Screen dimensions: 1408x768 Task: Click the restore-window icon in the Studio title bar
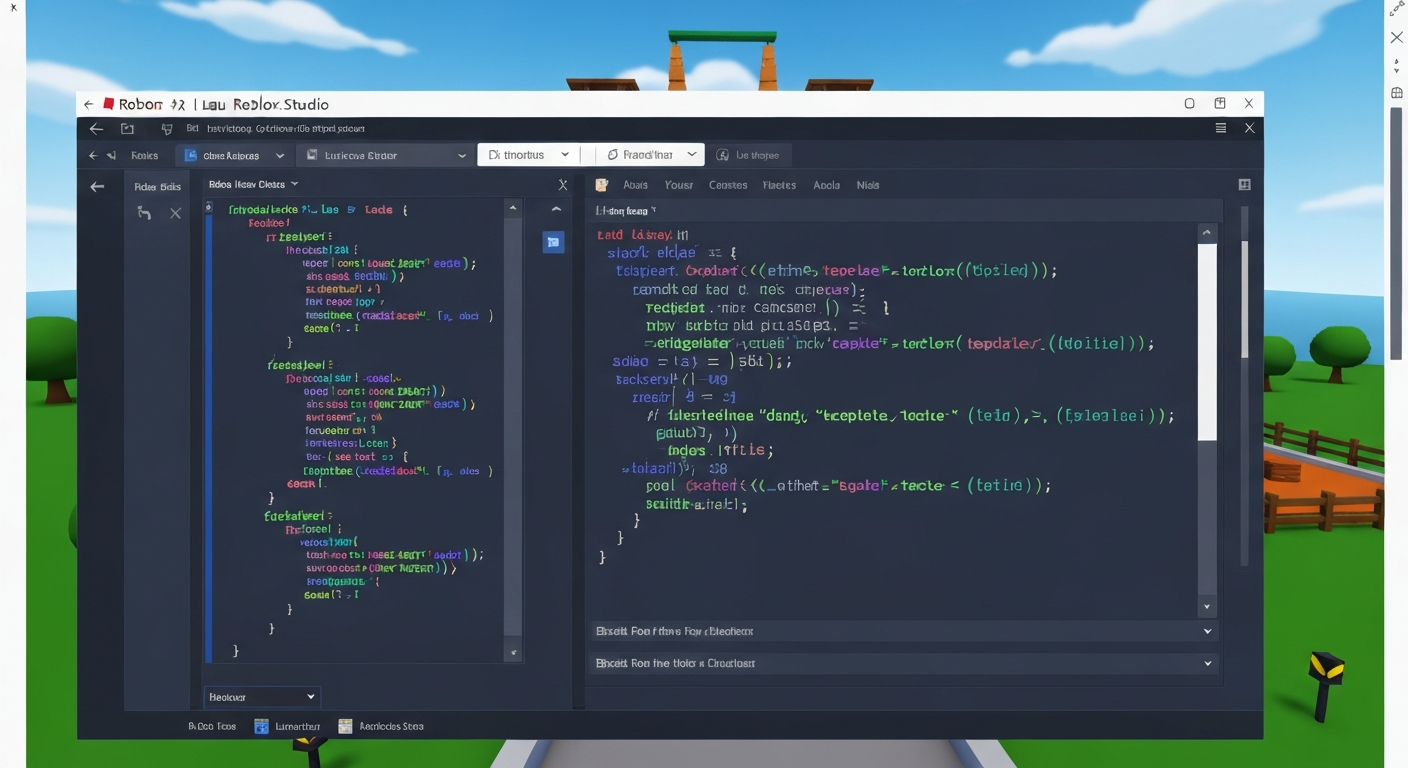click(x=1220, y=103)
